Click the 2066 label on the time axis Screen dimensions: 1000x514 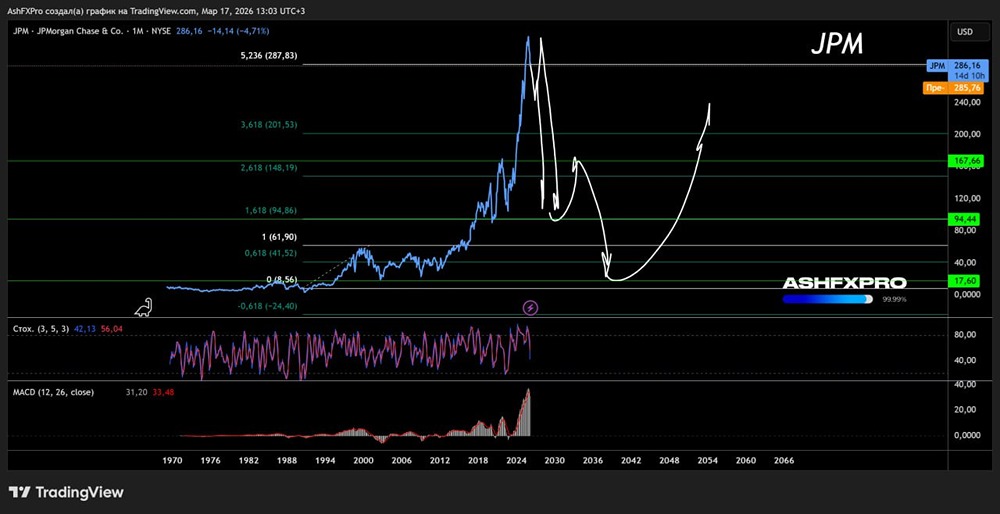click(784, 460)
